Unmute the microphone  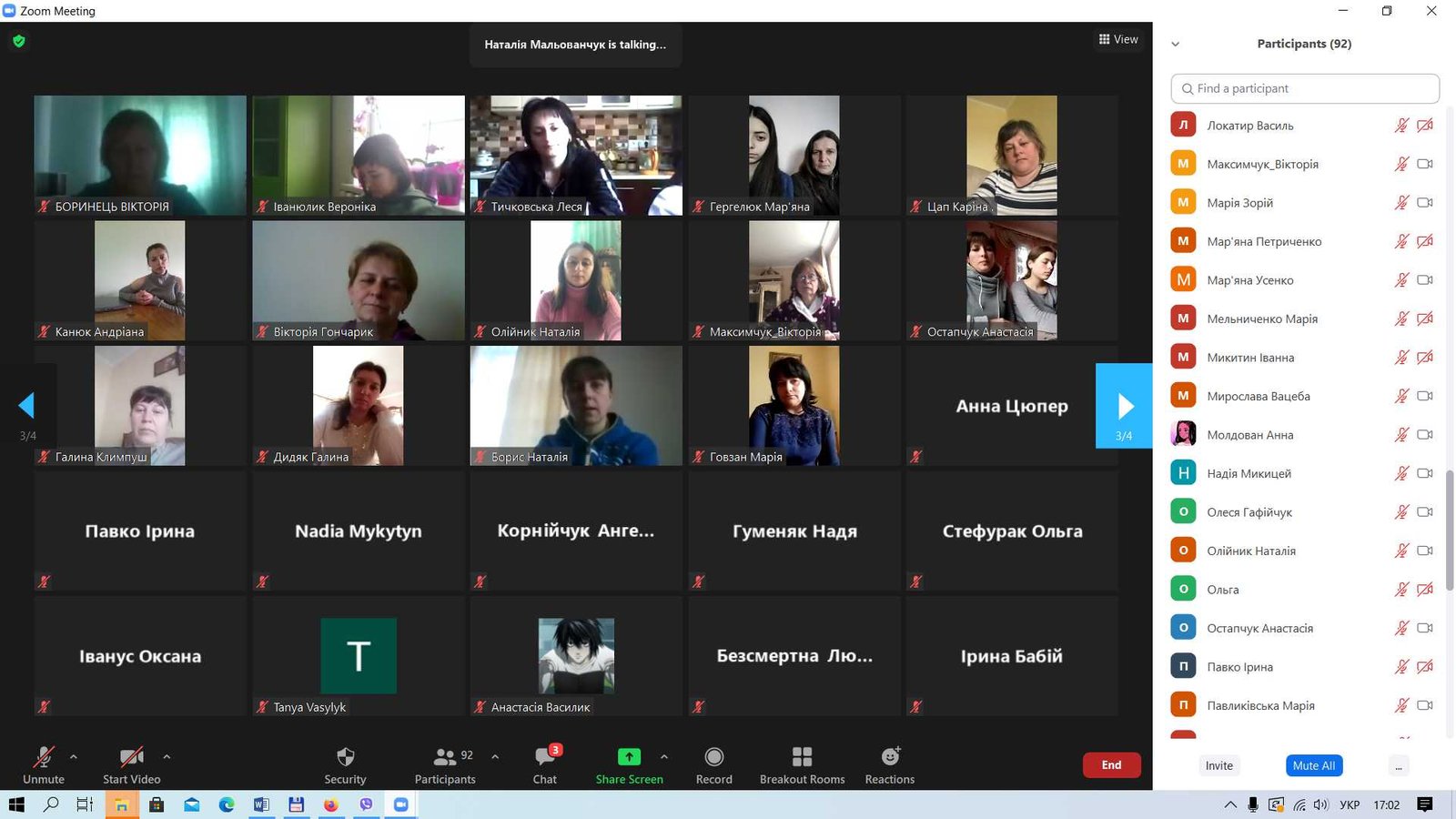[x=43, y=757]
